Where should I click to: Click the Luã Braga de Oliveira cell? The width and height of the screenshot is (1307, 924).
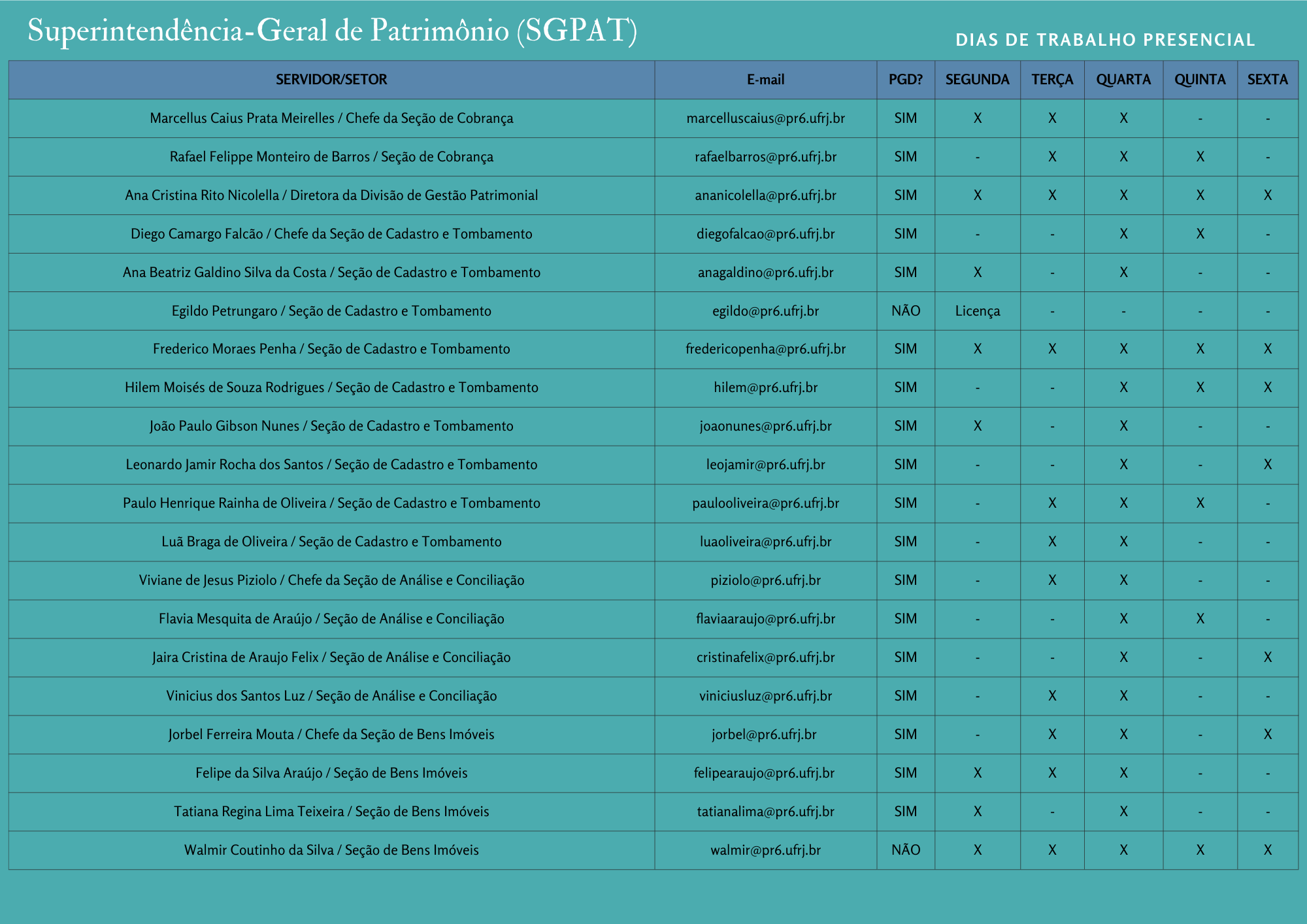click(x=331, y=542)
